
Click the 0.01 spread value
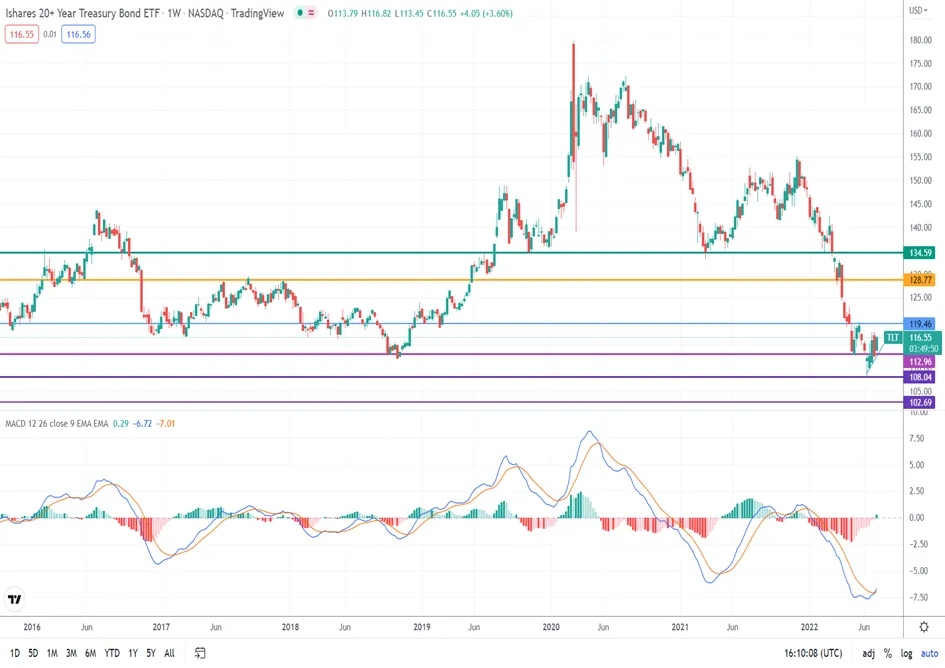pos(50,34)
